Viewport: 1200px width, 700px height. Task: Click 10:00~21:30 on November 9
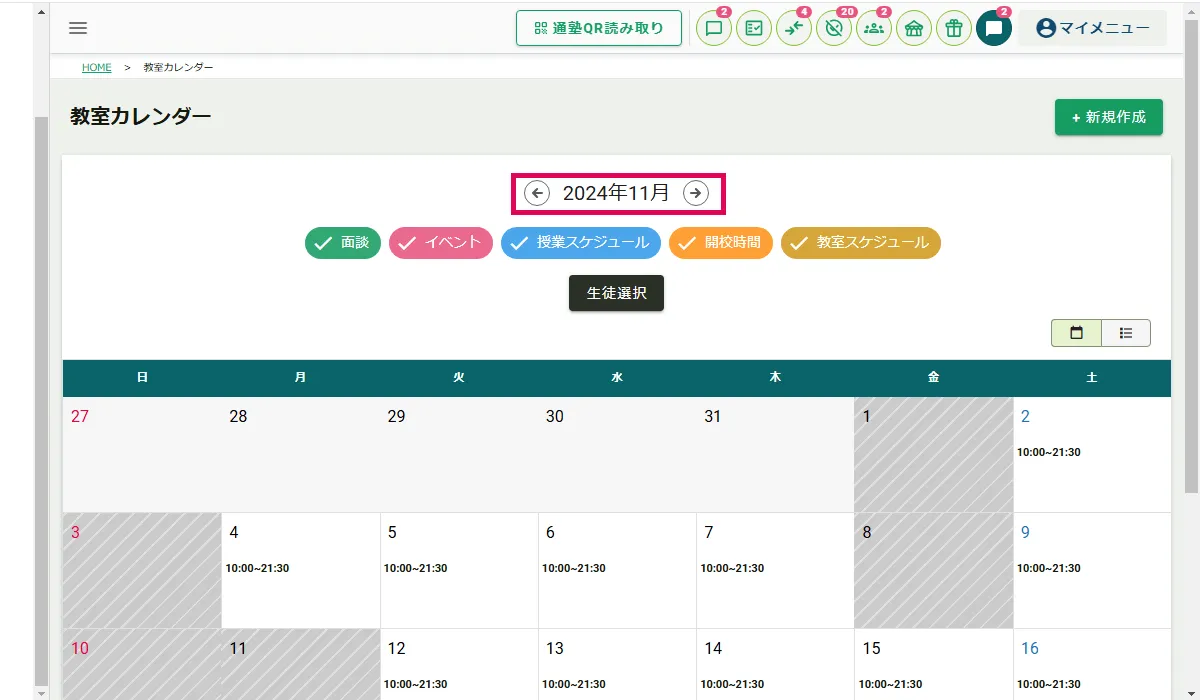click(1049, 568)
